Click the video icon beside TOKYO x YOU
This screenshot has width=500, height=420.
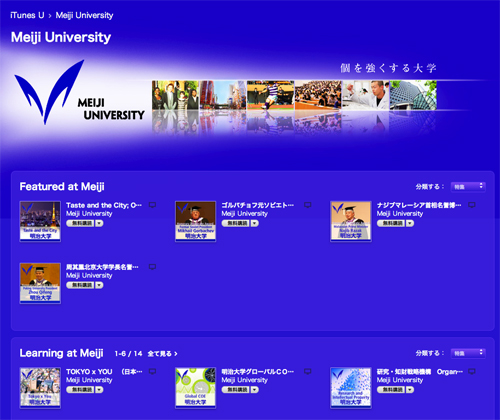click(x=152, y=371)
